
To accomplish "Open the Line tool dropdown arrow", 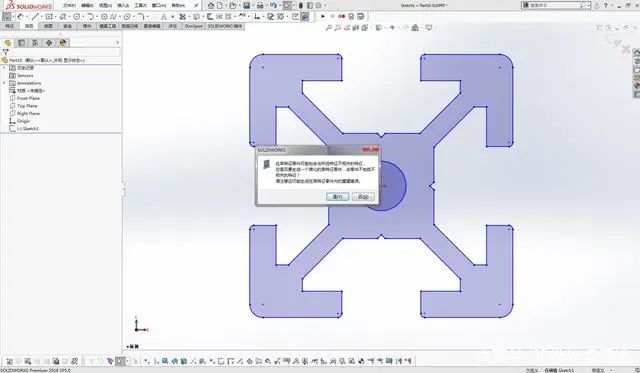I will (41, 17).
